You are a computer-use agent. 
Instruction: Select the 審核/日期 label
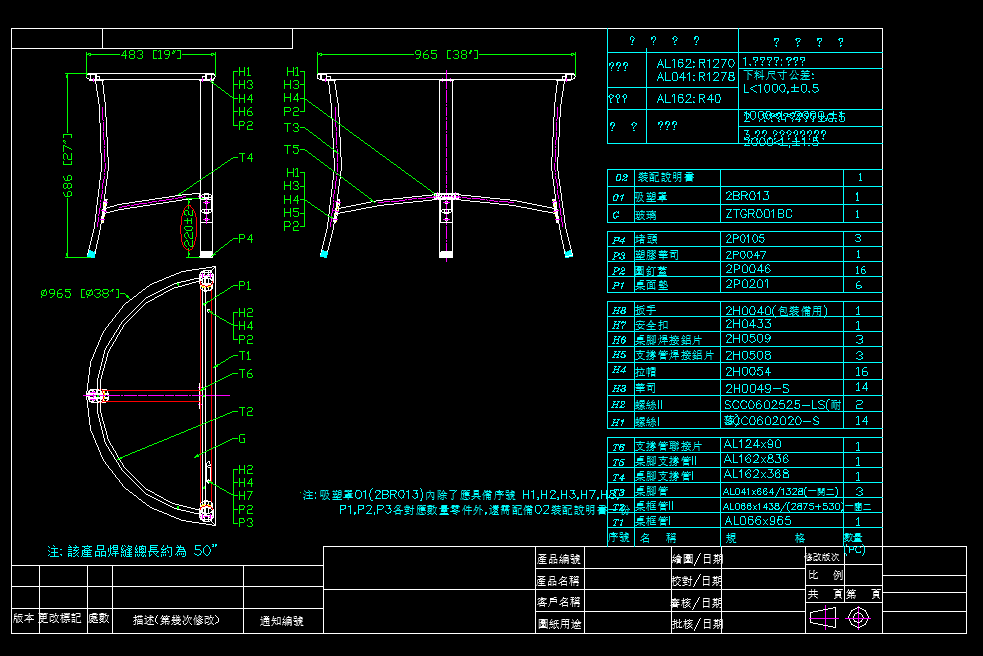coord(697,603)
